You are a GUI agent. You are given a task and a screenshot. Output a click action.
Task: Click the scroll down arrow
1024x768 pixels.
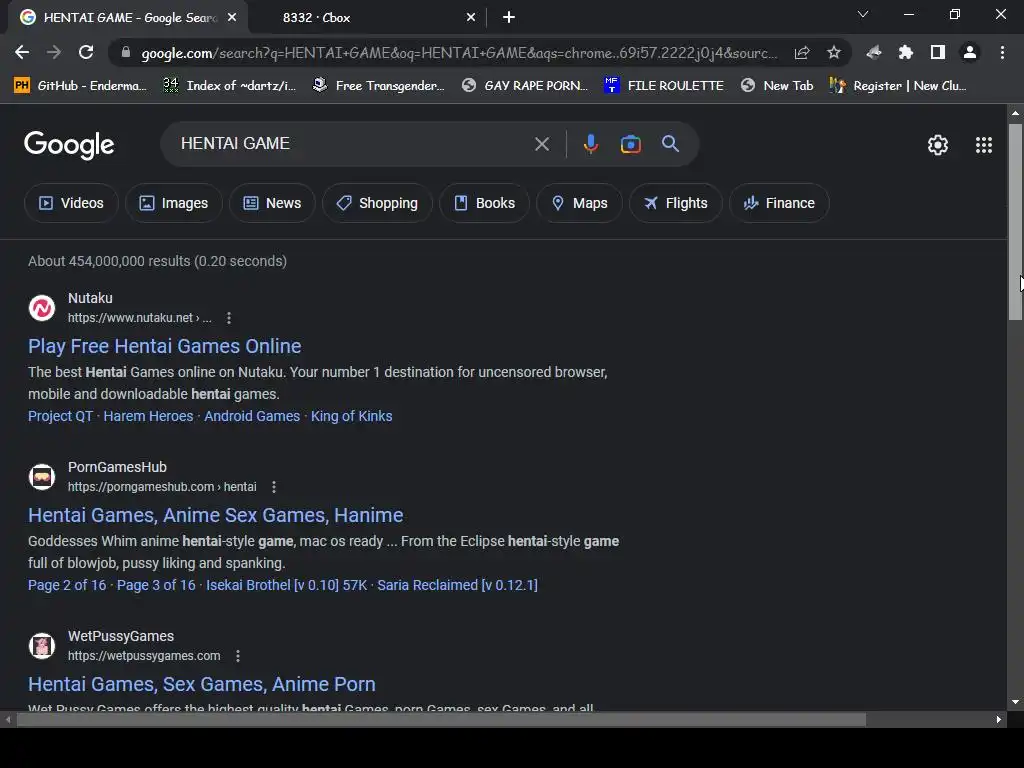(1015, 703)
